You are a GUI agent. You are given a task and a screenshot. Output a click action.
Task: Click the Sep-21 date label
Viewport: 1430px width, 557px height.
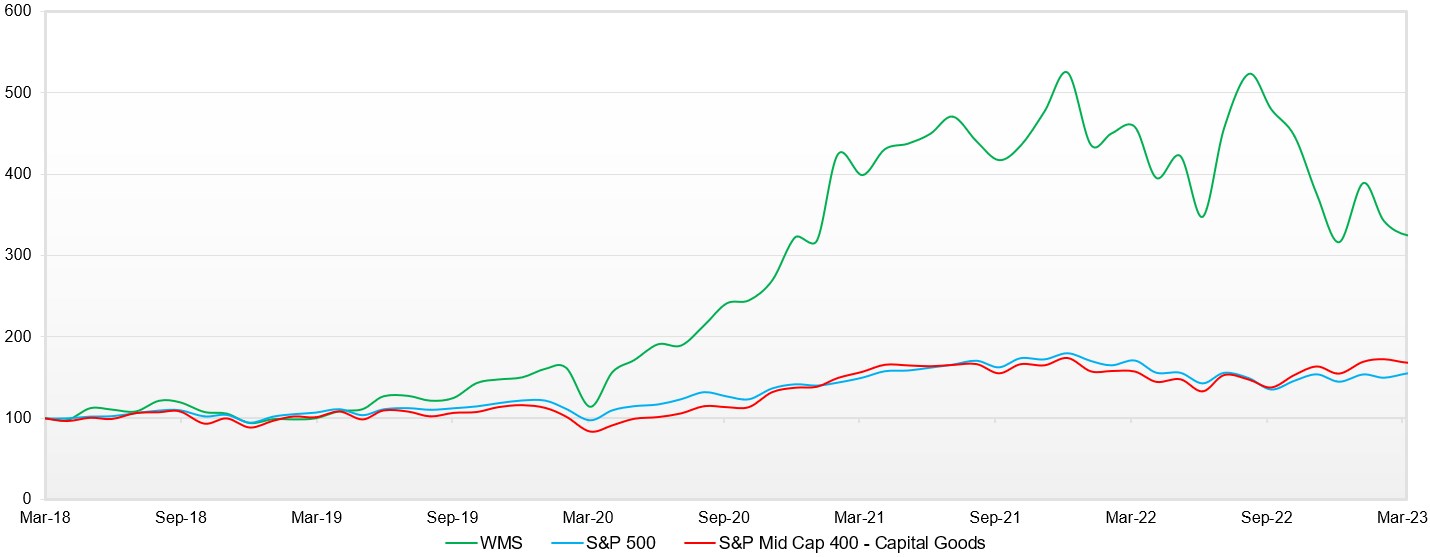(x=996, y=517)
